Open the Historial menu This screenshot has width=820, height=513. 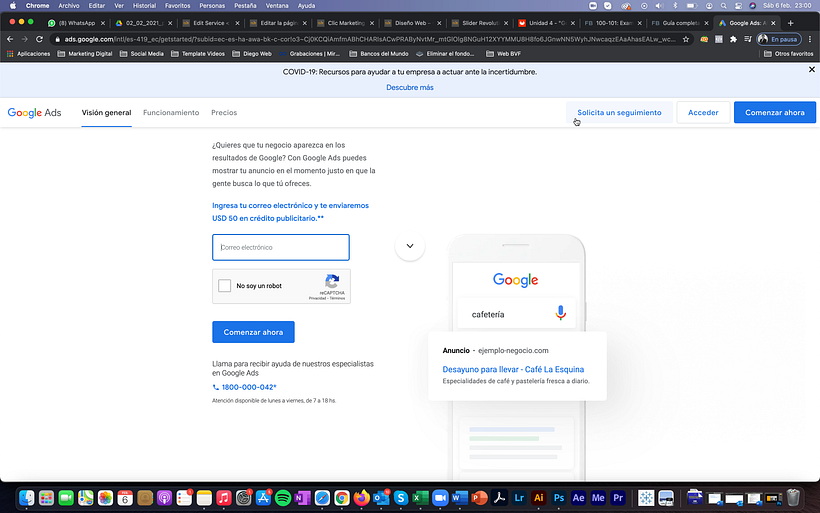[144, 6]
